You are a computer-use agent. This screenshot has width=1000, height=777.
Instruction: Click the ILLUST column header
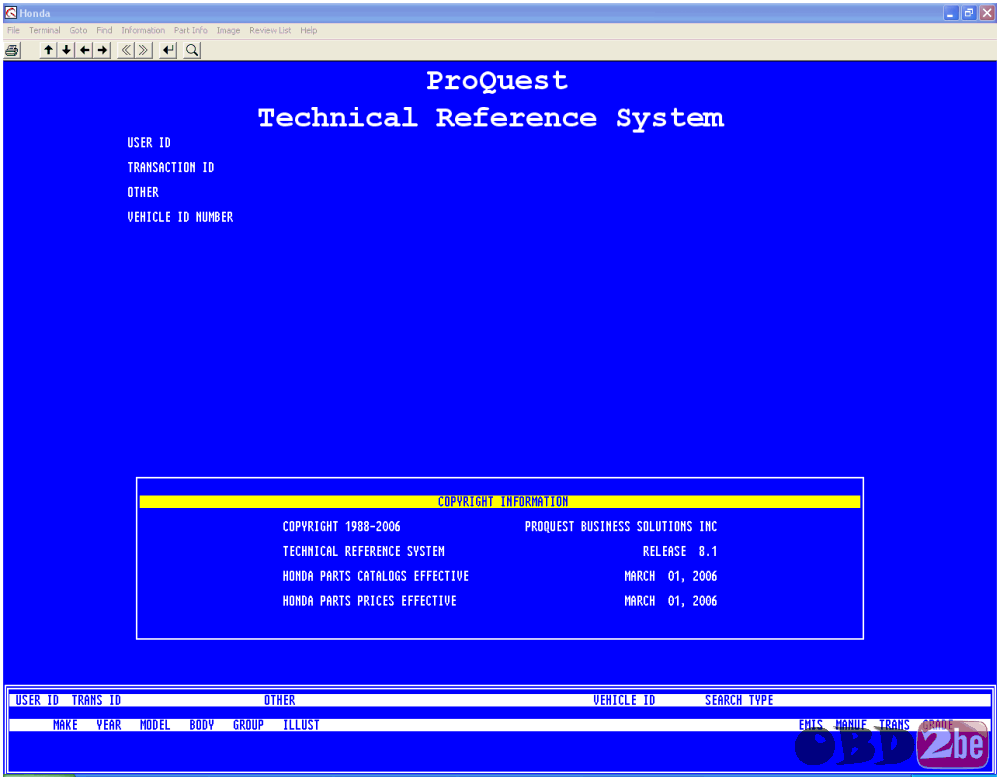pyautogui.click(x=301, y=725)
